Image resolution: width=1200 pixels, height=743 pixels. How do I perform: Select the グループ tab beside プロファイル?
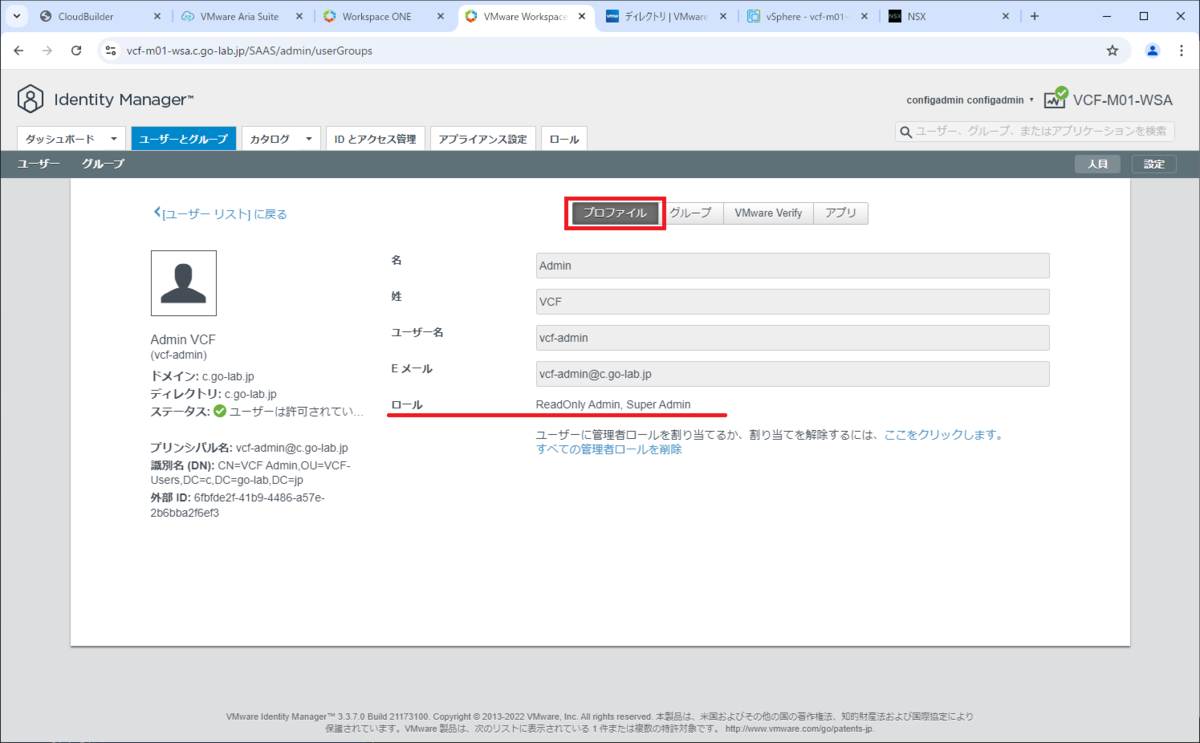point(690,213)
